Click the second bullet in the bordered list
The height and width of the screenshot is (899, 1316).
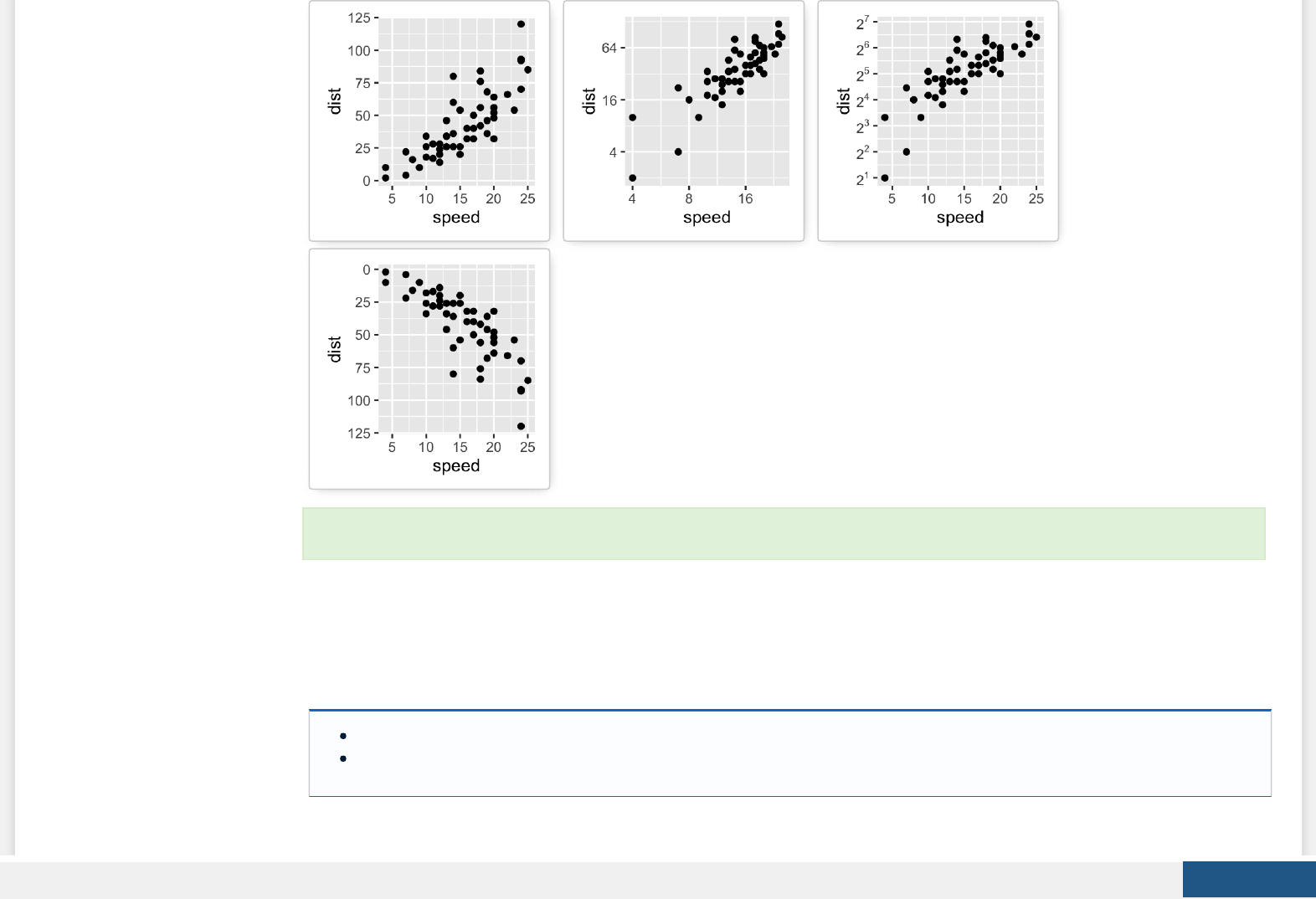tap(343, 758)
